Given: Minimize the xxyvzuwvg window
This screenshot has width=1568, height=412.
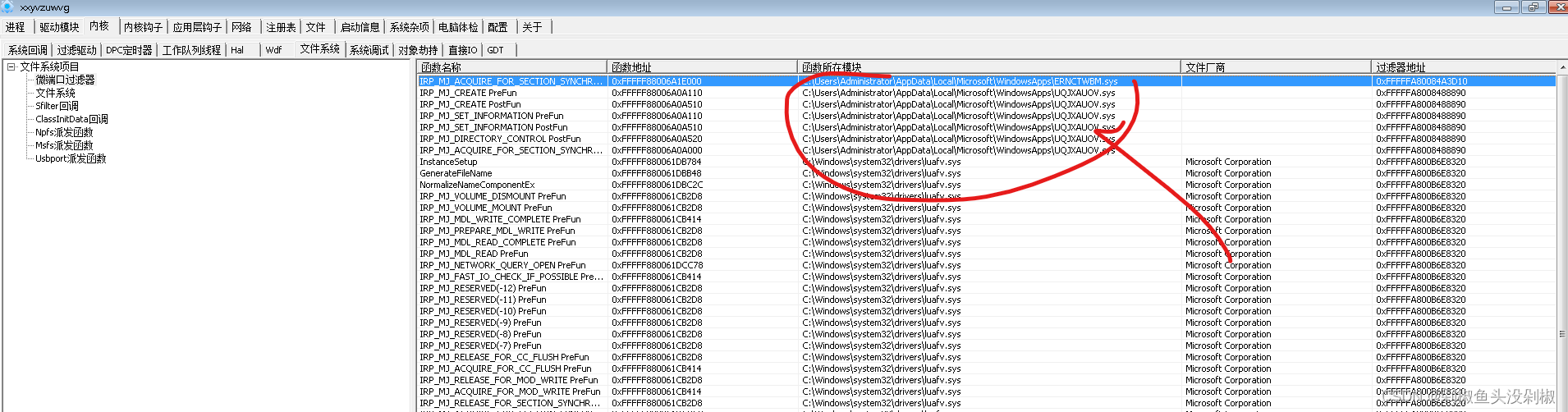Looking at the screenshot, I should pos(1506,7).
